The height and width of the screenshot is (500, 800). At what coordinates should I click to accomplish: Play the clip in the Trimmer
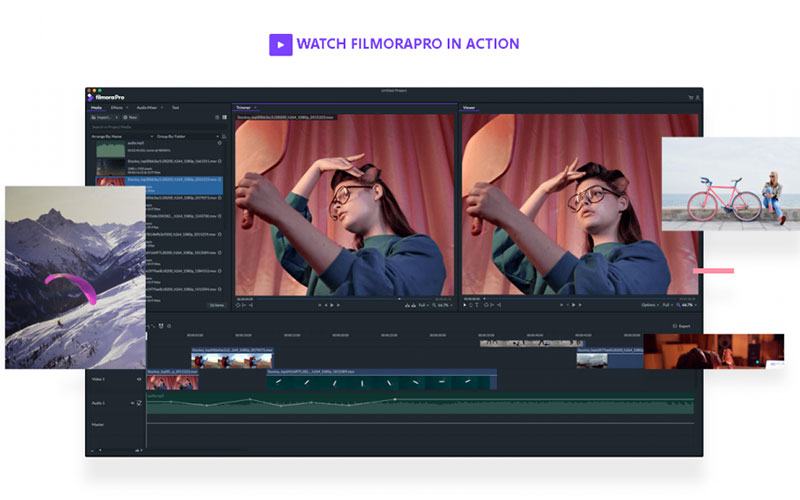click(x=332, y=305)
